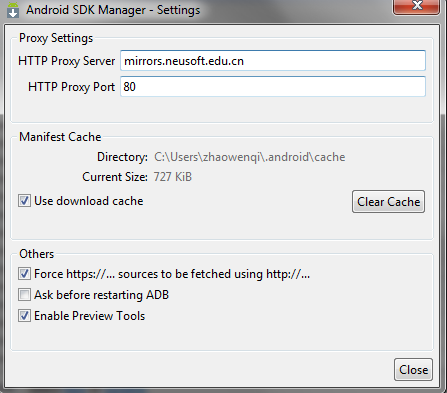Toggle the Enable Preview Tools checkbox
The image size is (447, 393).
point(24,316)
